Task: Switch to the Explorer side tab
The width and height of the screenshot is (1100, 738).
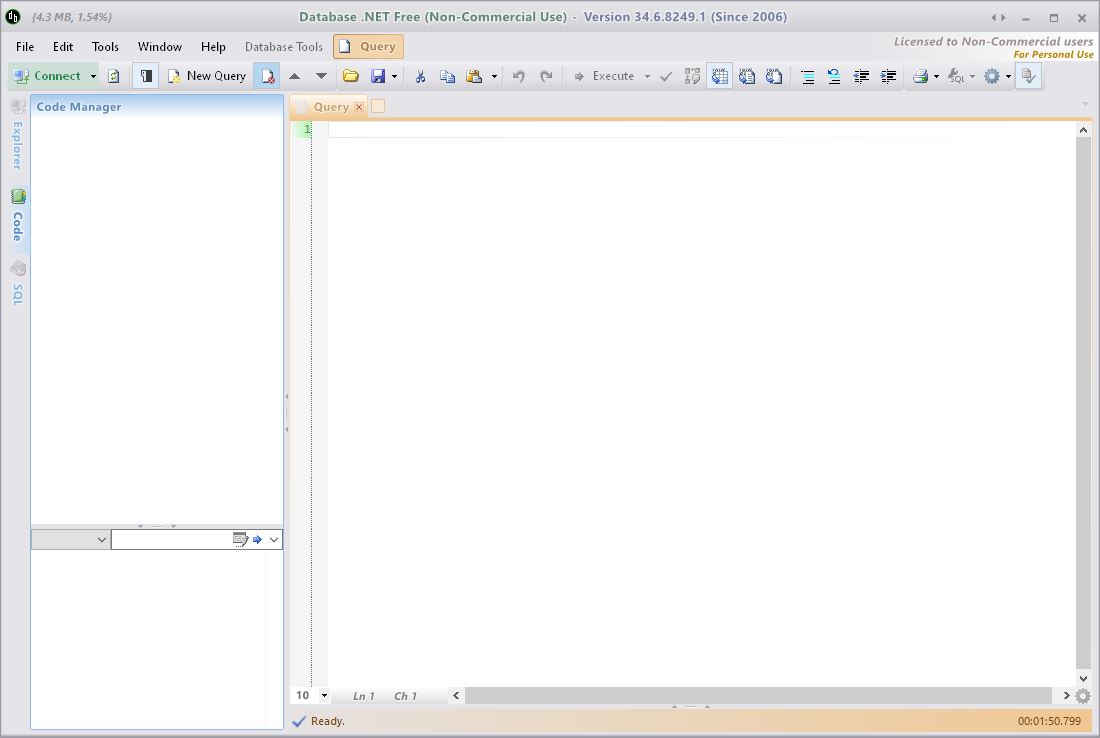Action: 18,135
